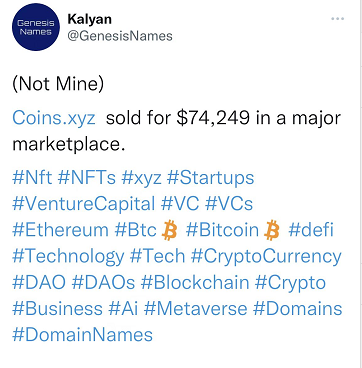Open the #Domains hashtag
The image size is (362, 368).
tap(297, 309)
